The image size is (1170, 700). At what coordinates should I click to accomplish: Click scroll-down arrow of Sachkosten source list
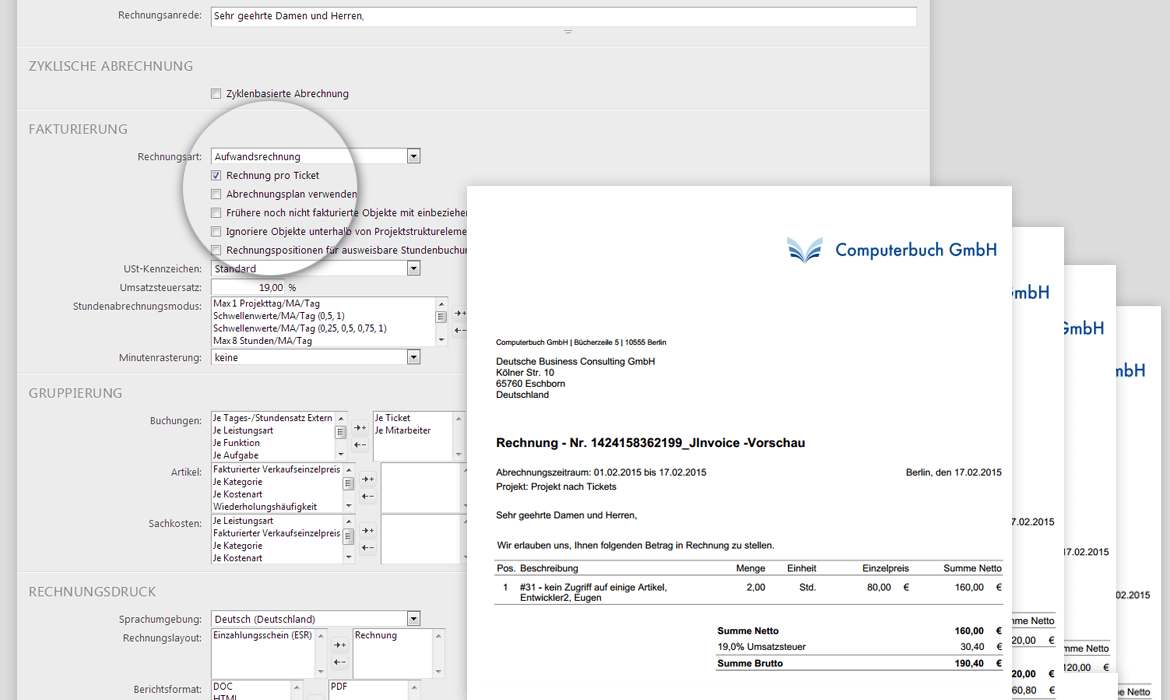pos(348,557)
